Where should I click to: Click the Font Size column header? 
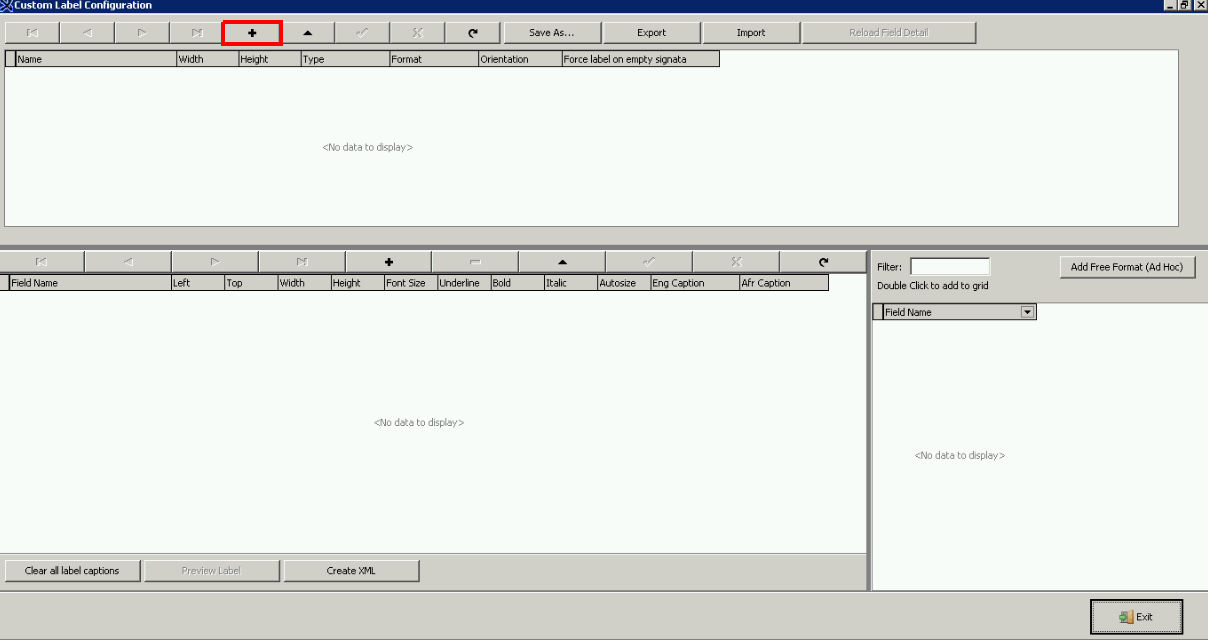411,283
